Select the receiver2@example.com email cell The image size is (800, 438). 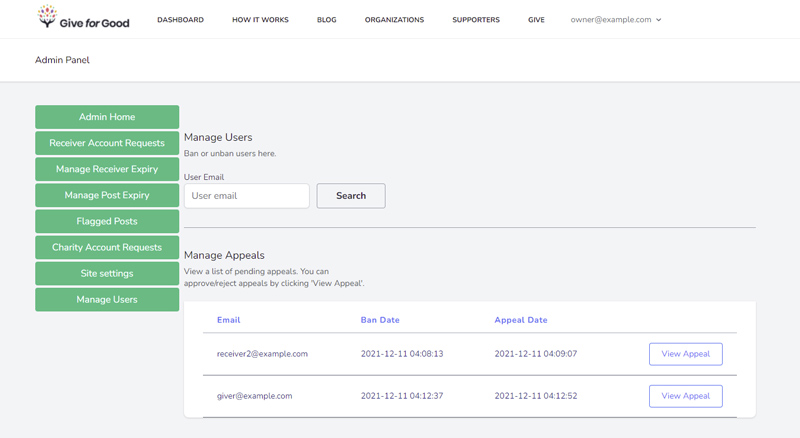[262, 354]
